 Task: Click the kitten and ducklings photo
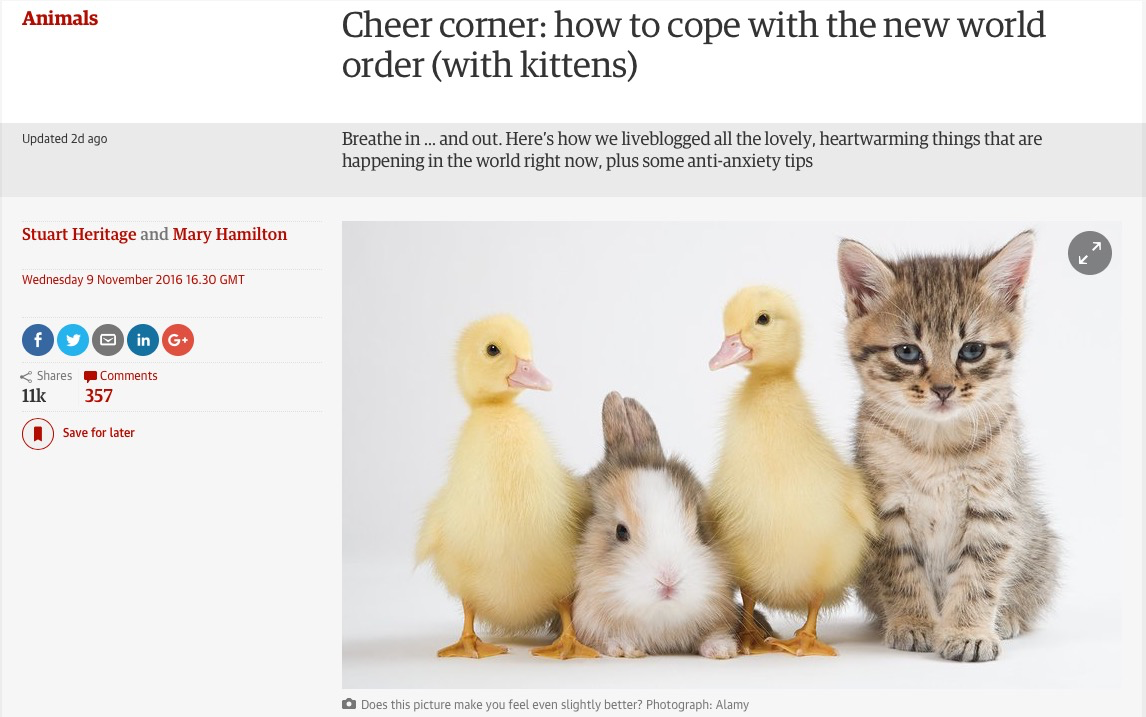(x=732, y=455)
